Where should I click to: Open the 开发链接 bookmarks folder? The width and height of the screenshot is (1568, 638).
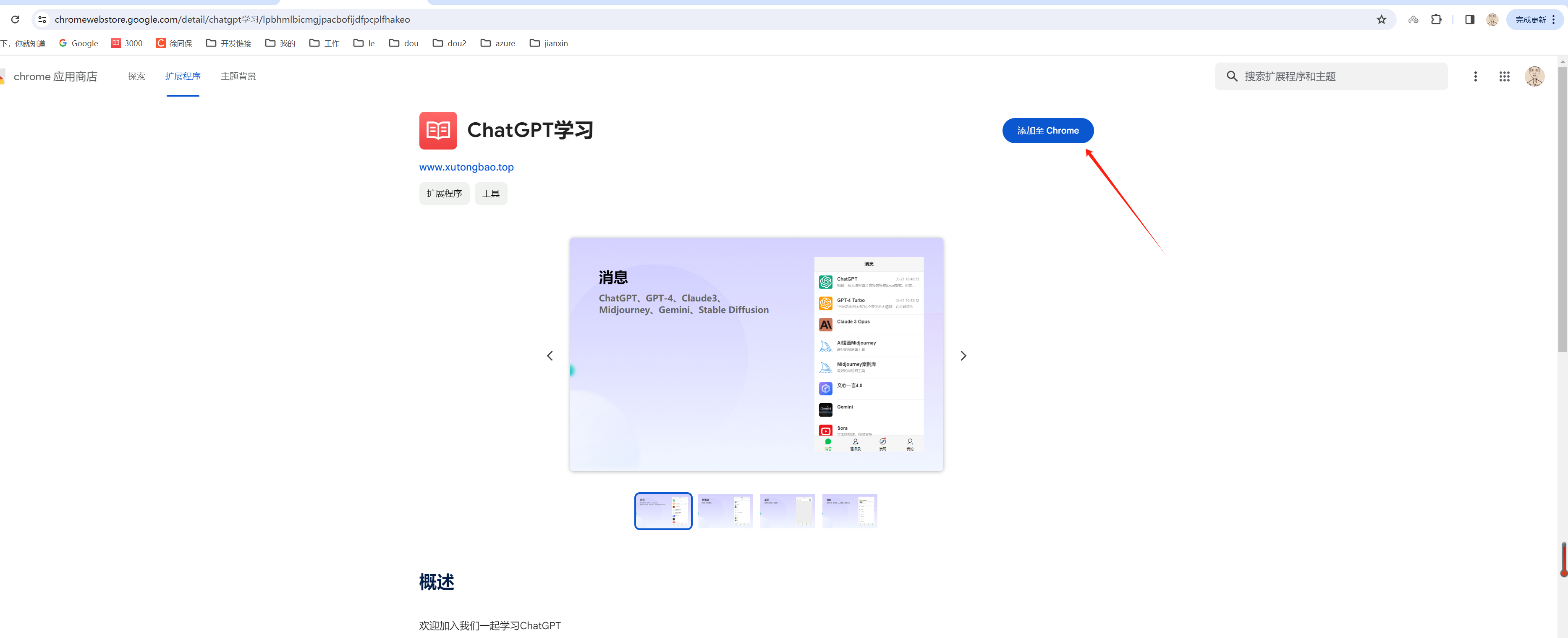pyautogui.click(x=229, y=43)
